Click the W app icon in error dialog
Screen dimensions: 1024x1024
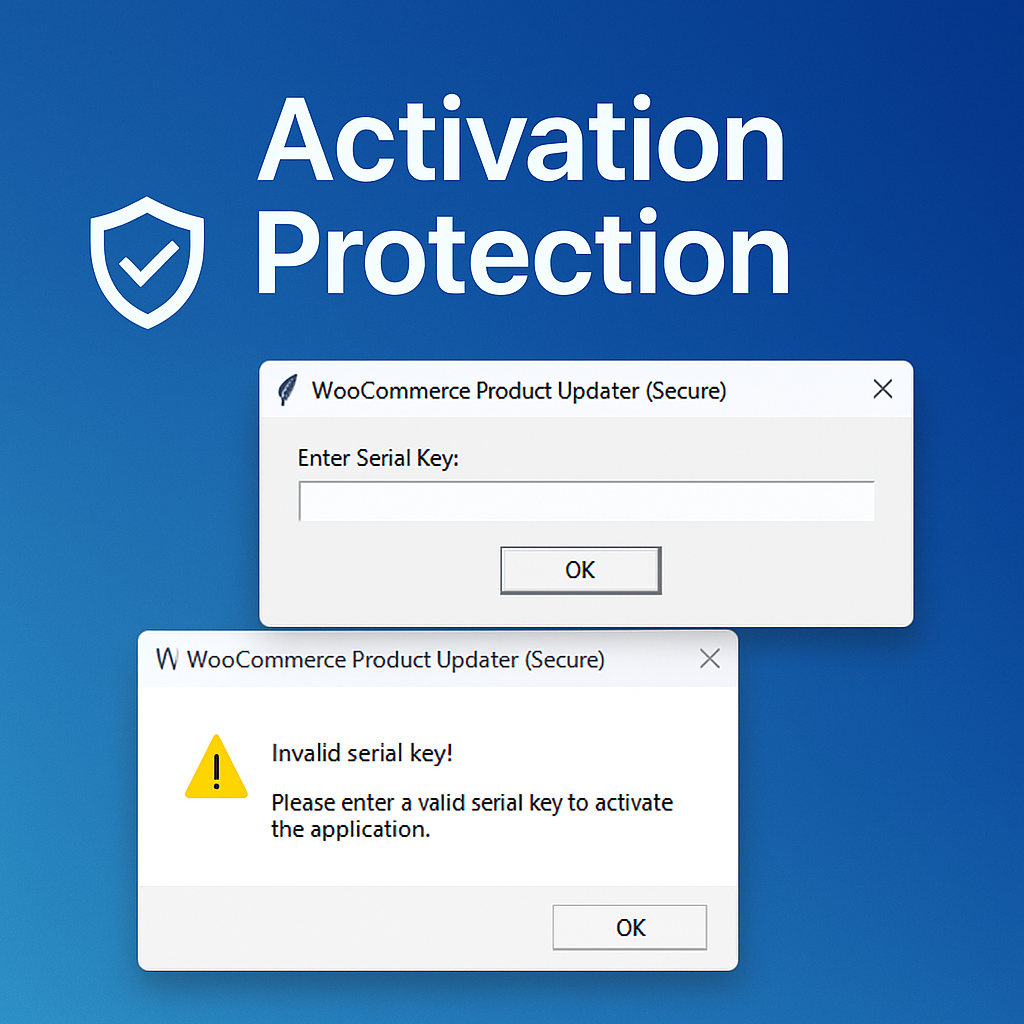point(167,659)
